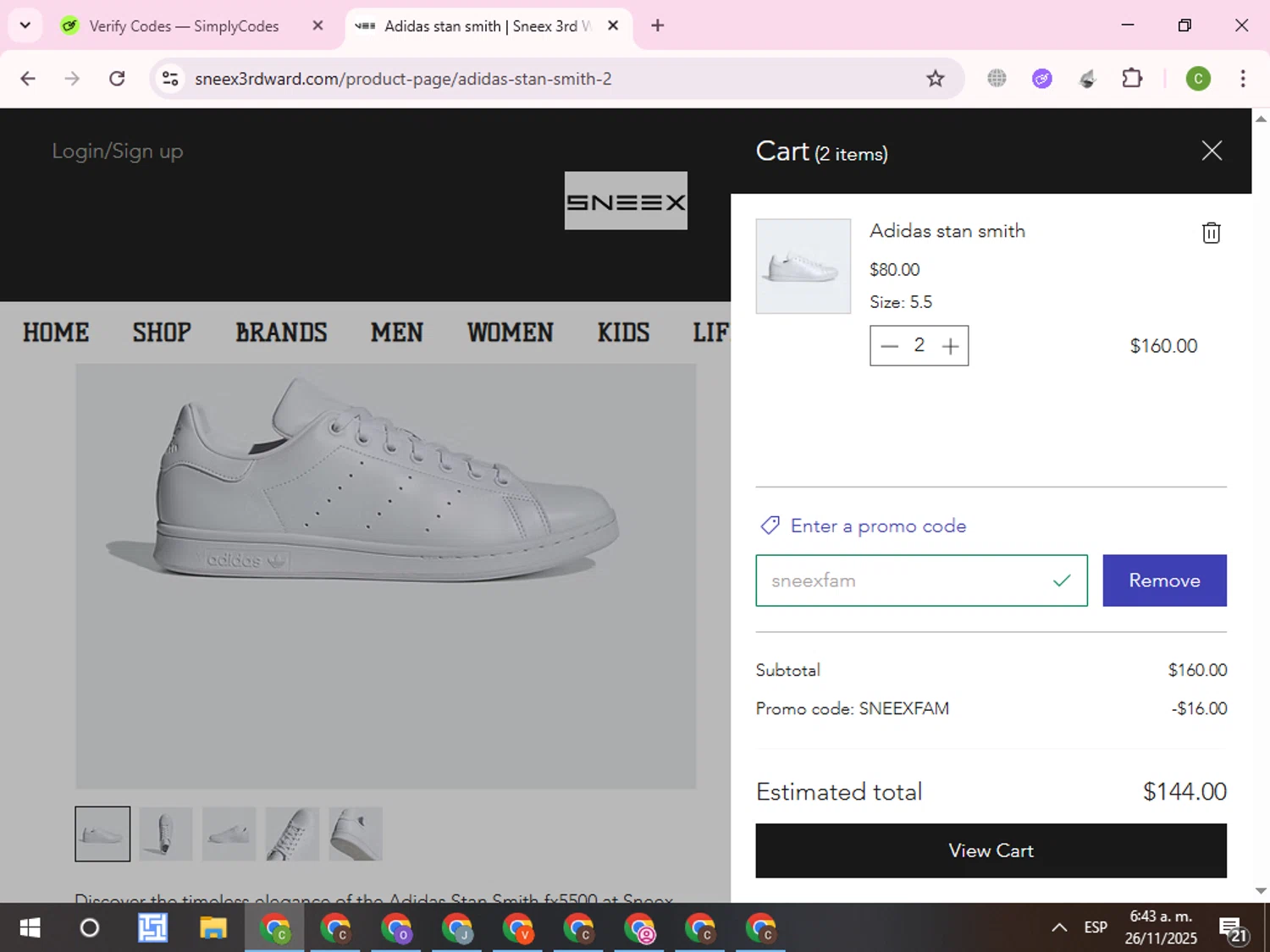1270x952 pixels.
Task: Open the SHOP menu
Action: pos(162,333)
